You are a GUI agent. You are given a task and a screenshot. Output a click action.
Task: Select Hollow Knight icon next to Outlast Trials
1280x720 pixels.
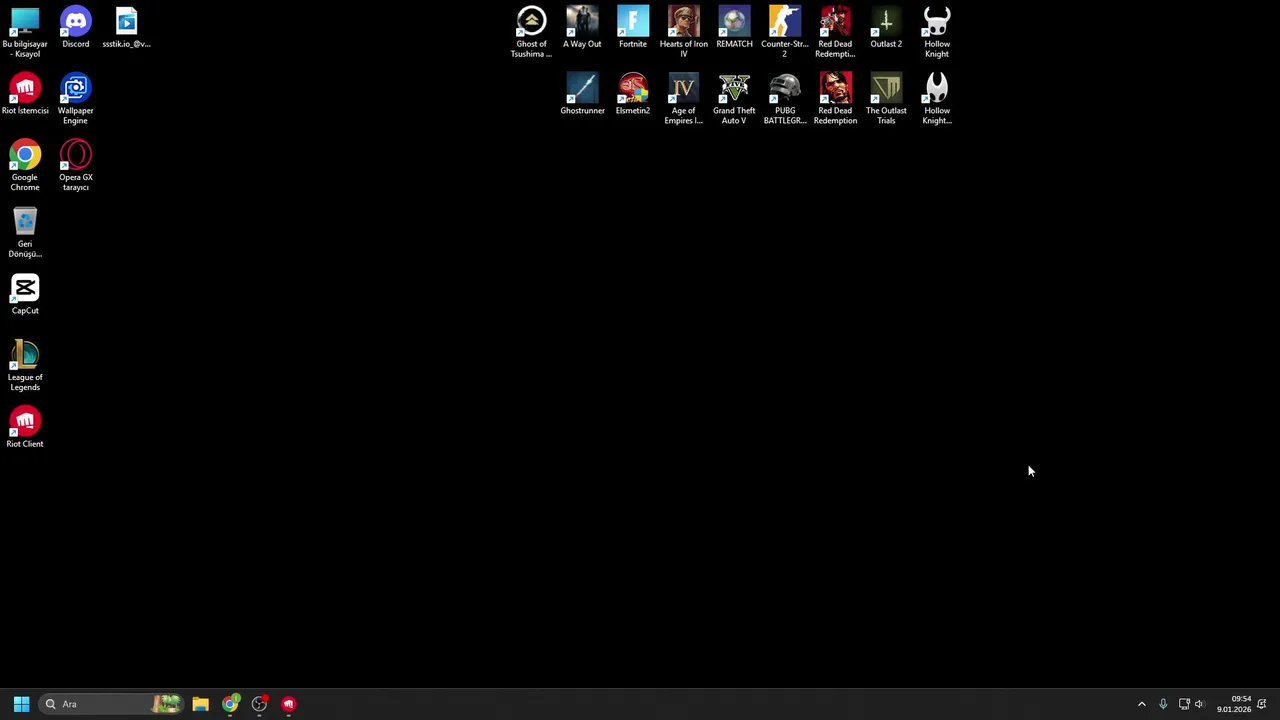(937, 99)
